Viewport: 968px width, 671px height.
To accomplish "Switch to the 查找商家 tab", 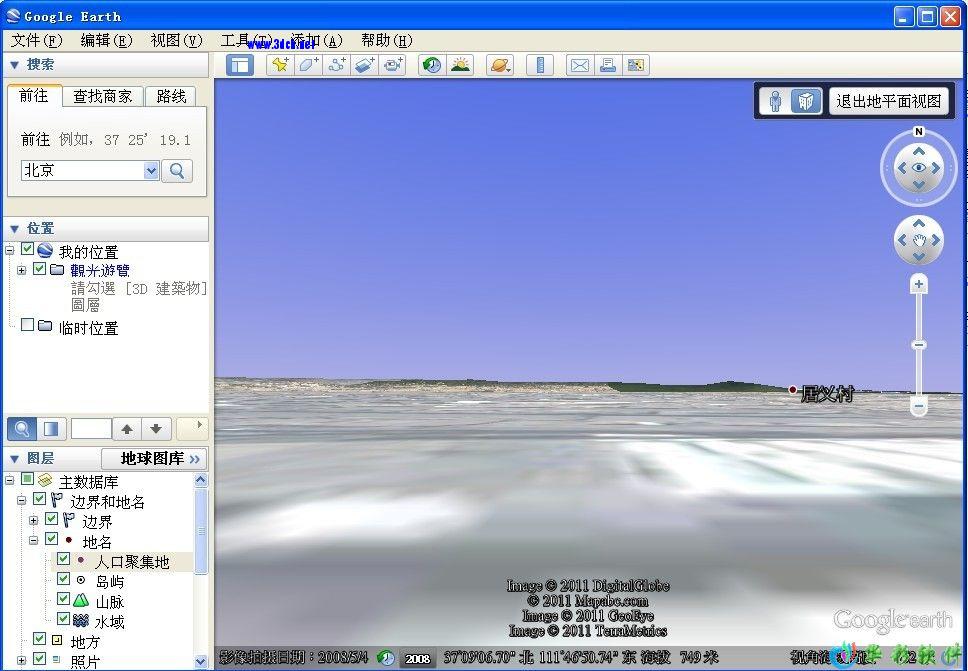I will click(102, 96).
